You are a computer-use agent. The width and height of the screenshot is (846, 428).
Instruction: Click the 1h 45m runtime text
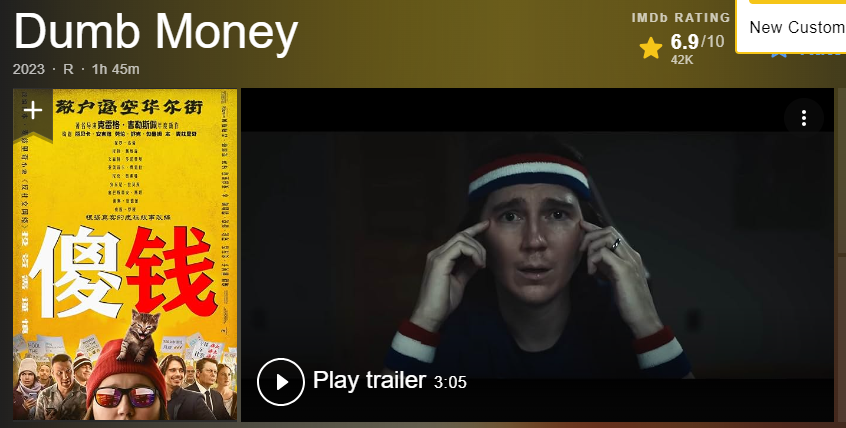115,69
